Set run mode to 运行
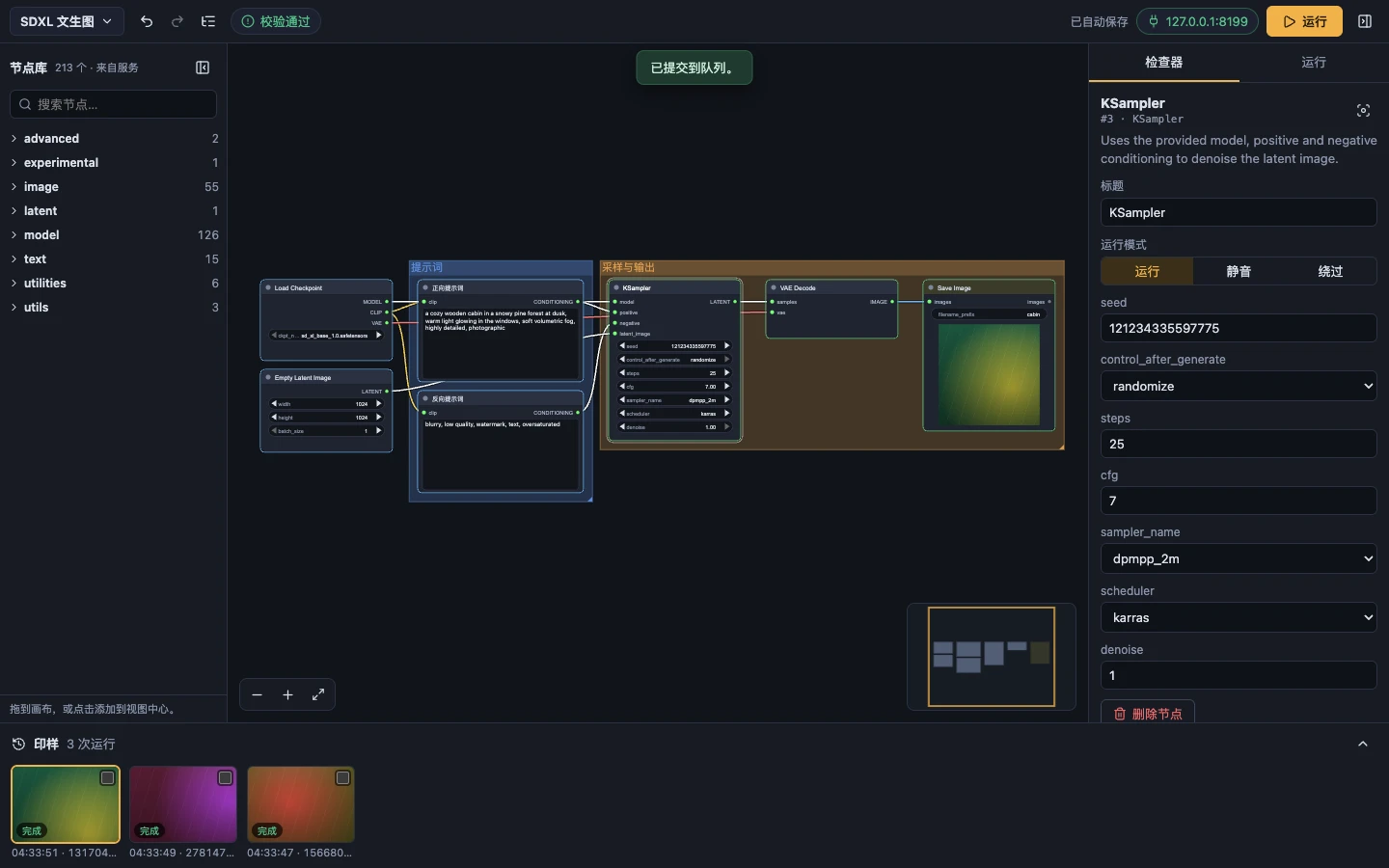This screenshot has height=868, width=1389. pos(1147,271)
